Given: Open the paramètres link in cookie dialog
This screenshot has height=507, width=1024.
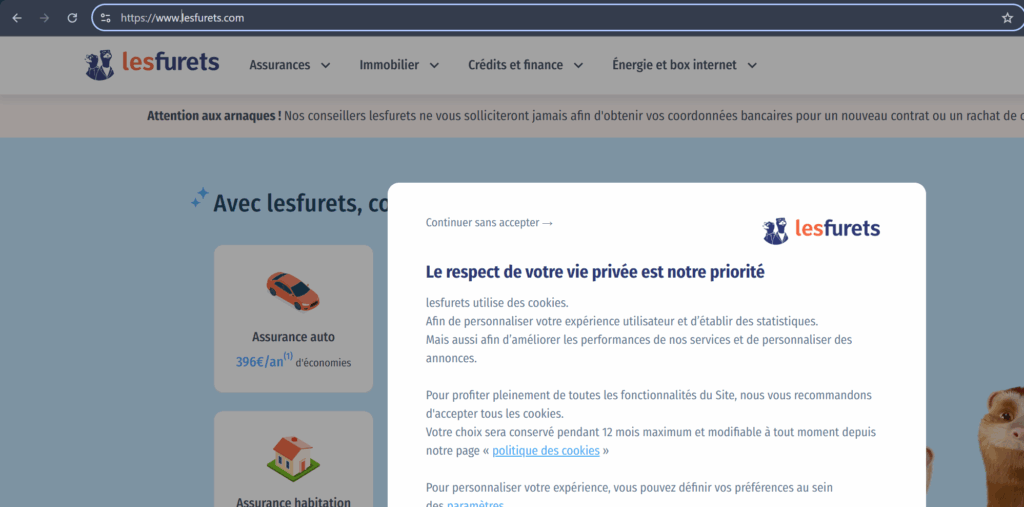Looking at the screenshot, I should click(475, 505).
